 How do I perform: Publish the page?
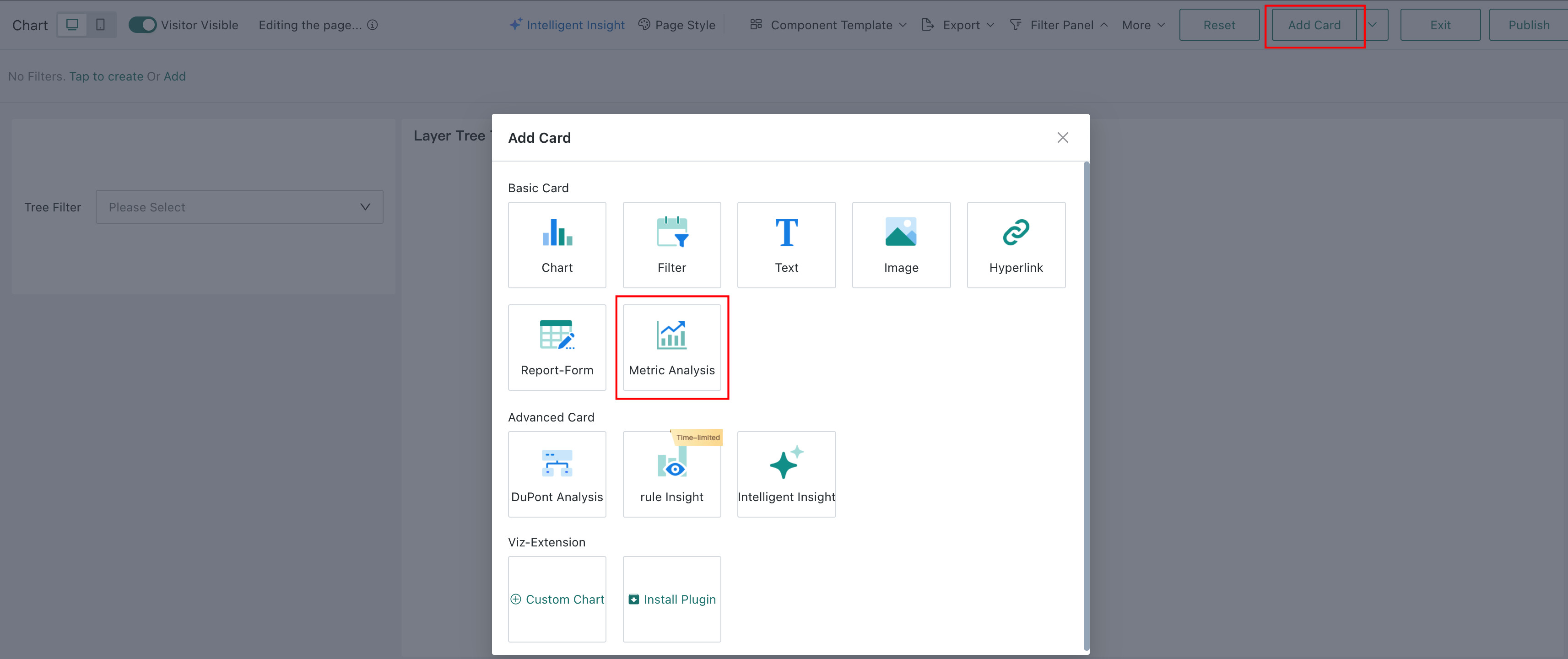1529,25
